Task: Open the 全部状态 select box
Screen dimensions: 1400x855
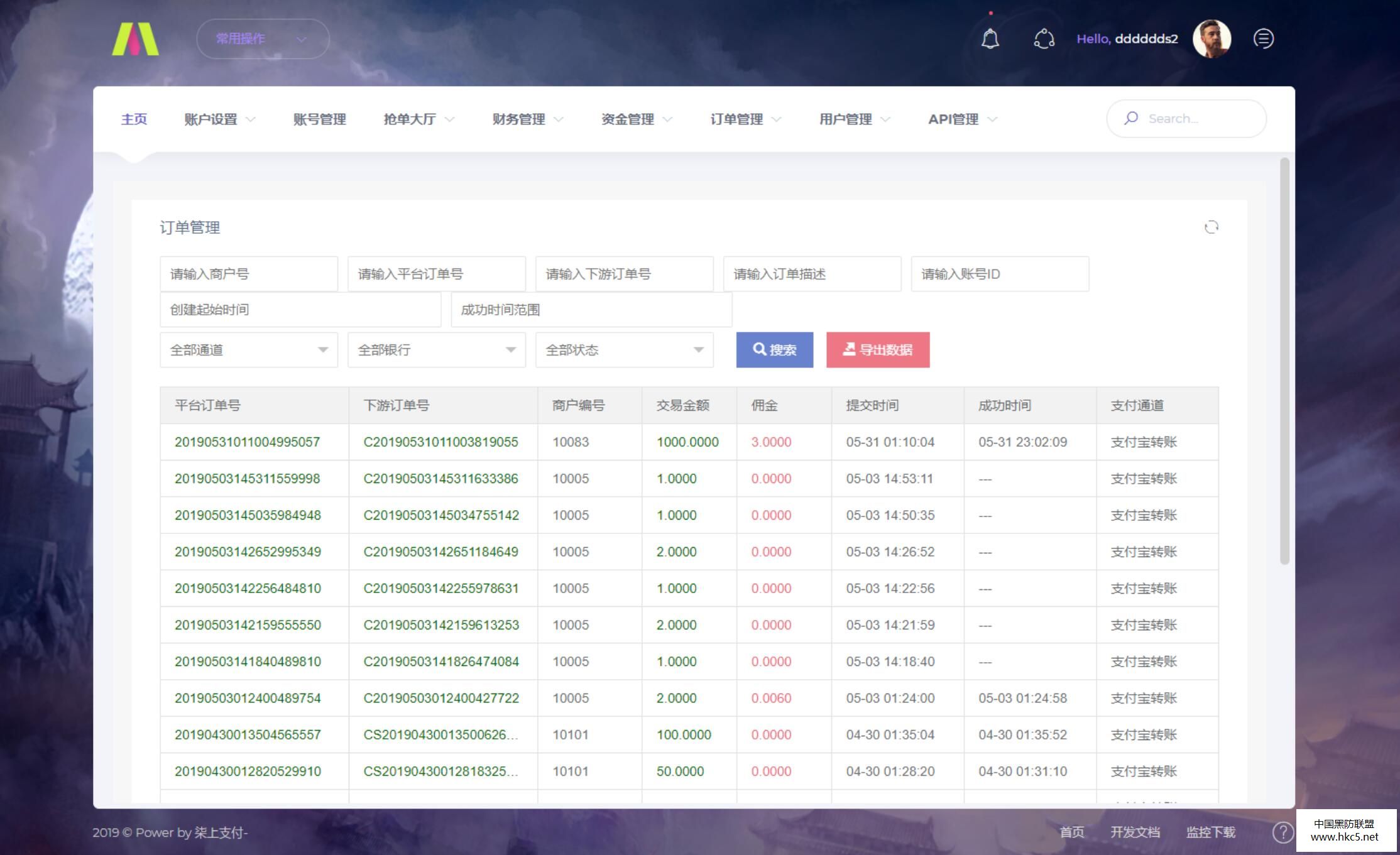Action: point(625,350)
